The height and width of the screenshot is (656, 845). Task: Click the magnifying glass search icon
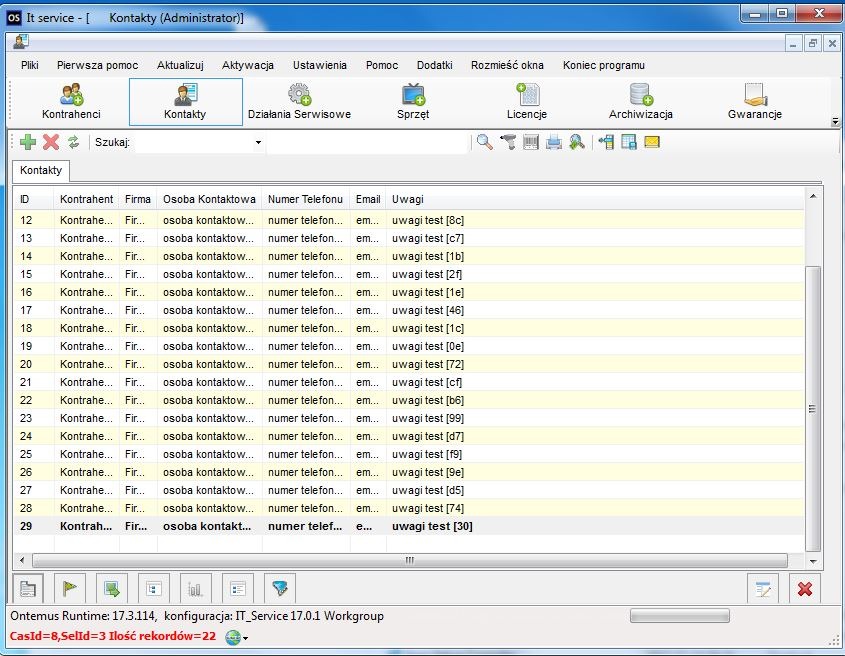[485, 143]
